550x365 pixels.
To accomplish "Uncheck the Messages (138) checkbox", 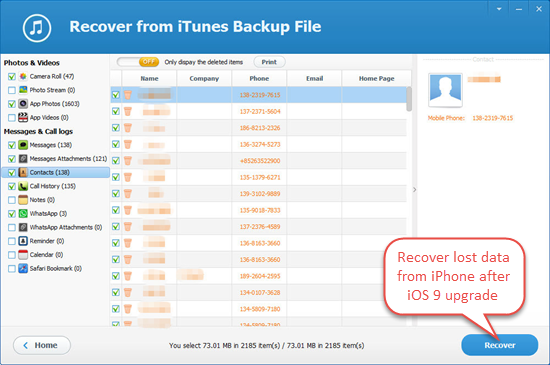I will pos(12,145).
